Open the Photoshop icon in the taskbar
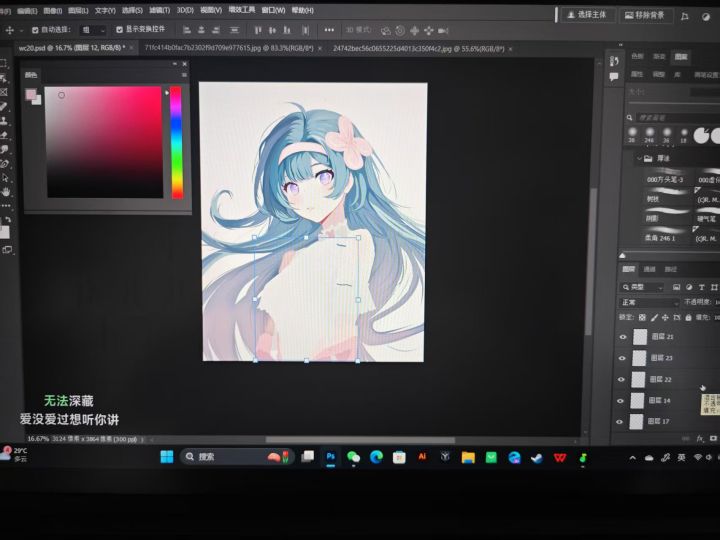Viewport: 720px width, 540px height. (x=330, y=456)
